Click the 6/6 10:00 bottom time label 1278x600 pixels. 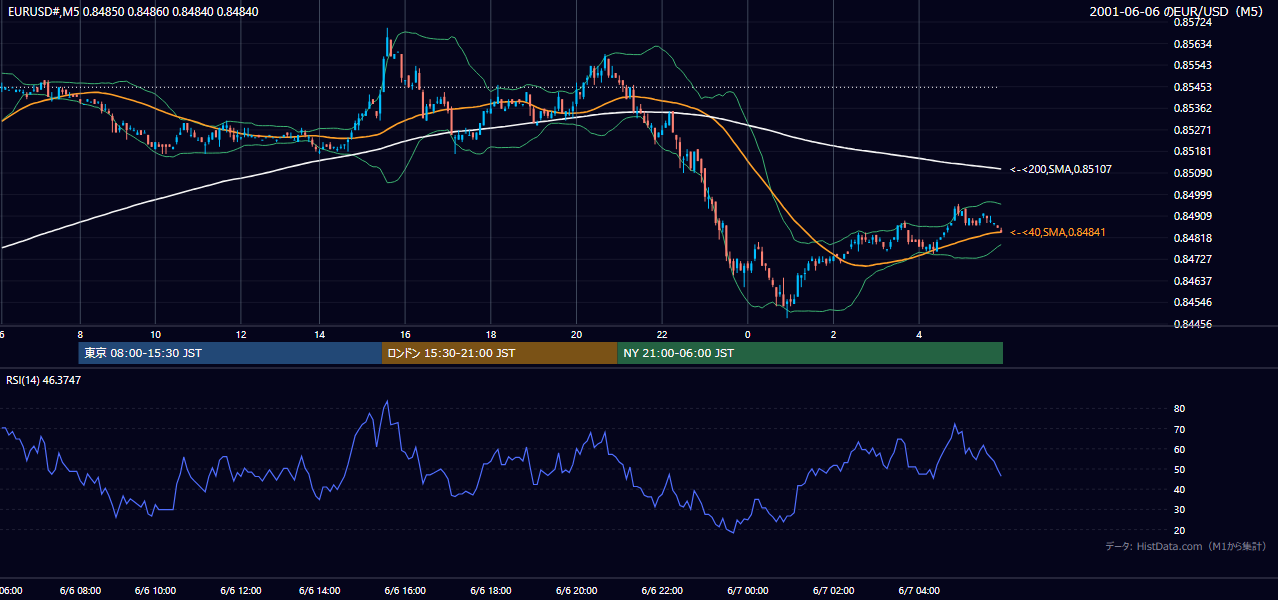[154, 590]
